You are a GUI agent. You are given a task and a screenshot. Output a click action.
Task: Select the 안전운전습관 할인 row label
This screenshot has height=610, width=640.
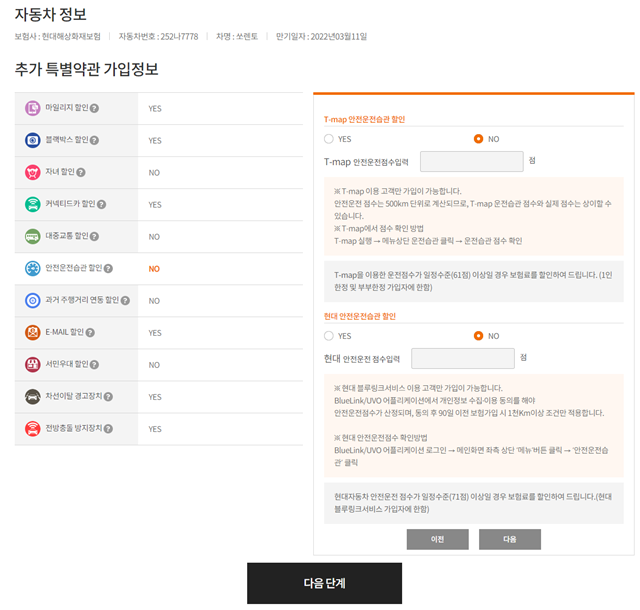(x=74, y=268)
